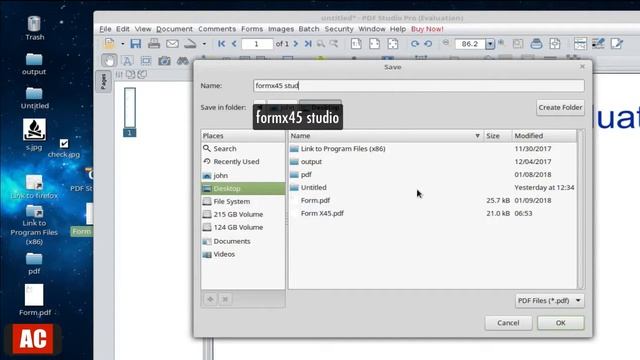The height and width of the screenshot is (360, 640).
Task: Click the Save floppy-disk icon in main toolbar
Action: pos(136,44)
